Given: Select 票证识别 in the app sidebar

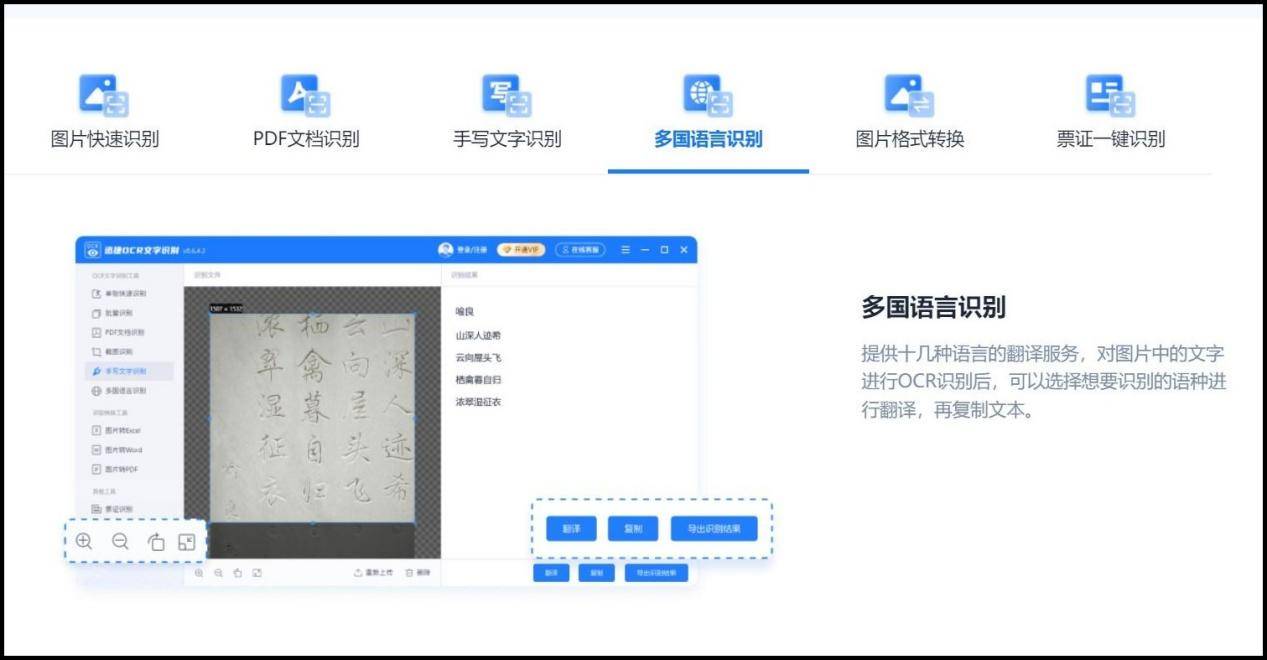Looking at the screenshot, I should (112, 508).
